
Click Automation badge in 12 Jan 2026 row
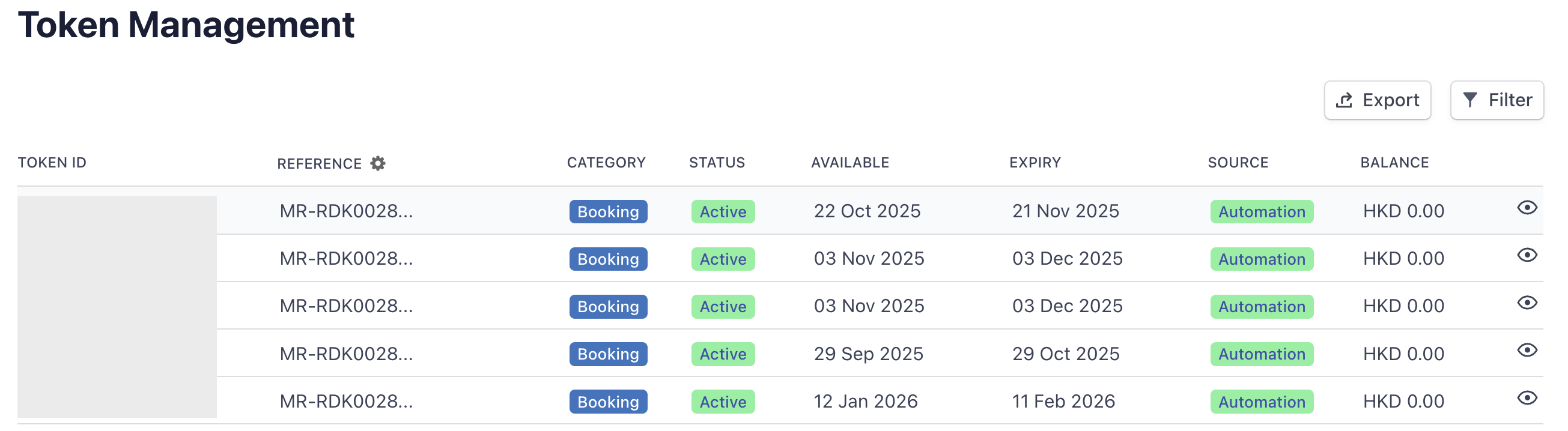1261,402
